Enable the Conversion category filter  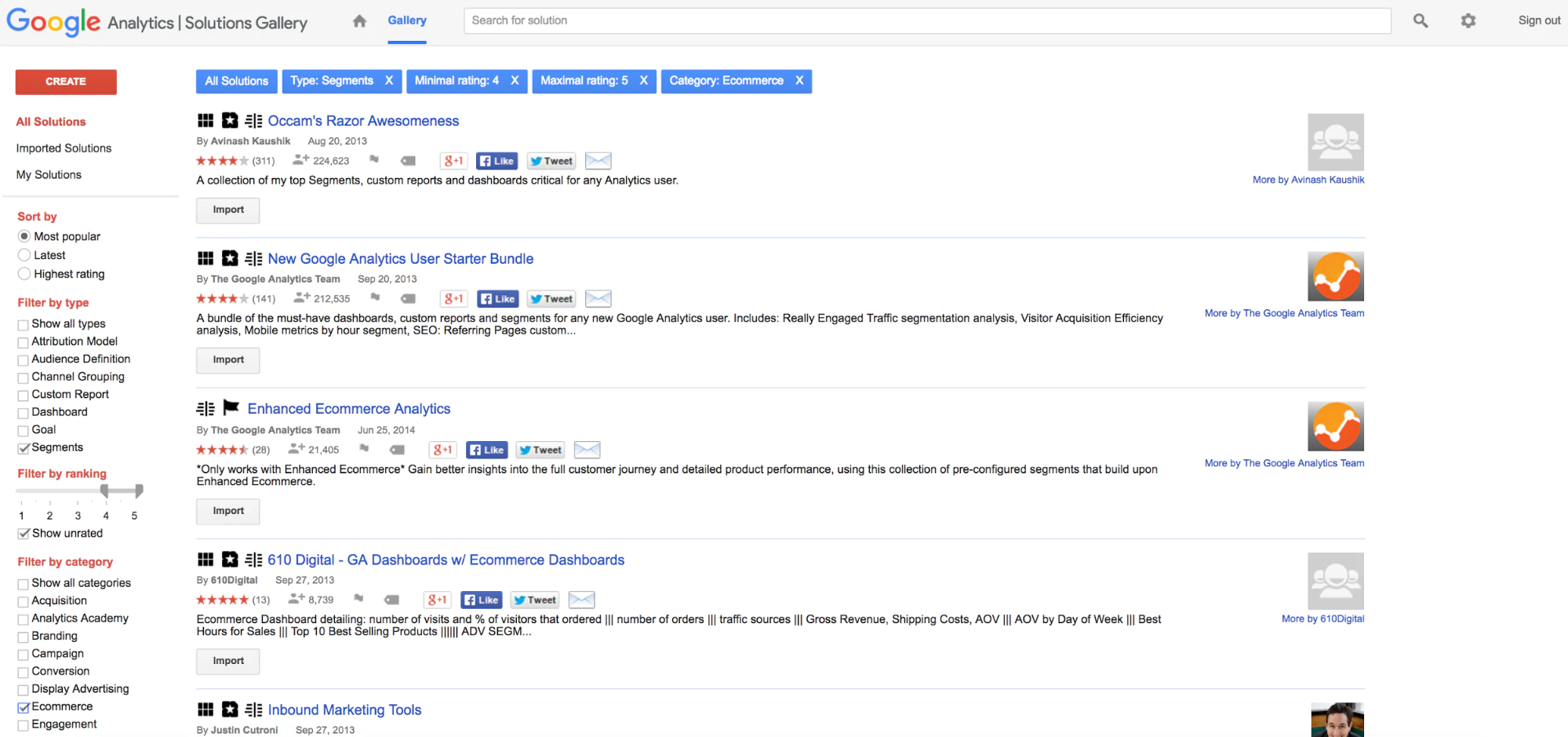pyautogui.click(x=24, y=673)
